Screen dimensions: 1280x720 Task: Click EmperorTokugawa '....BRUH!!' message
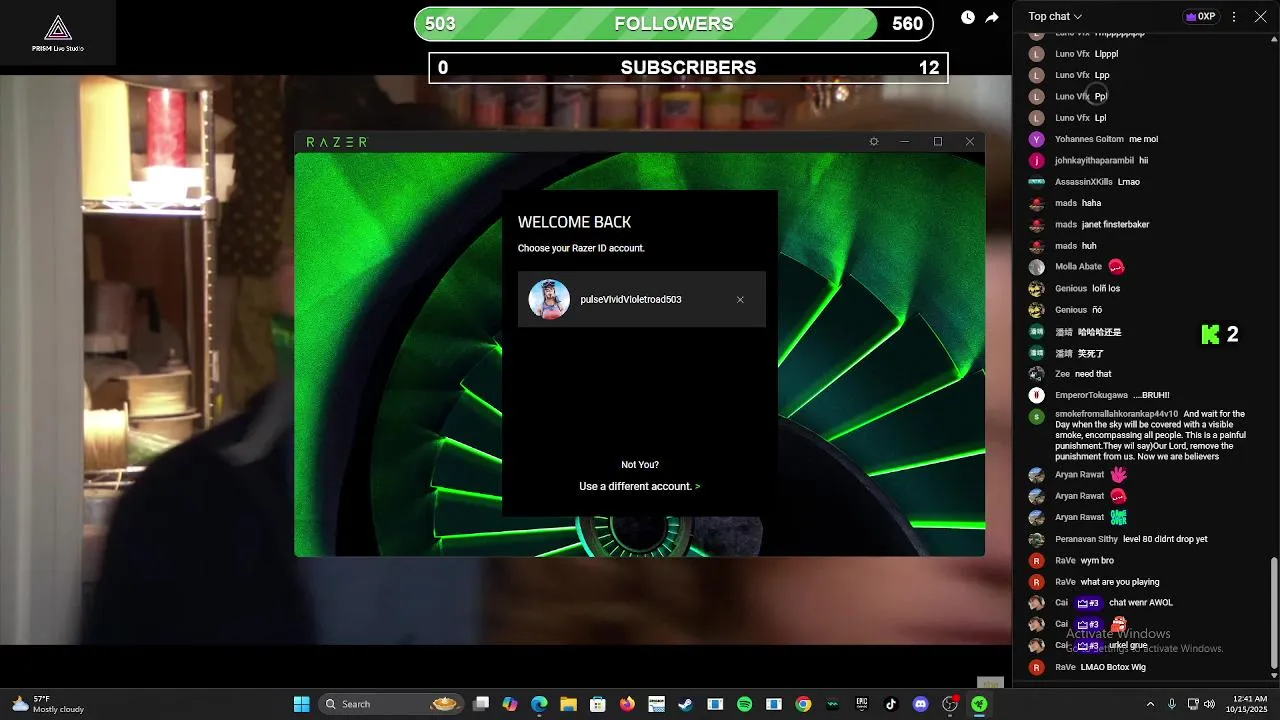click(x=1151, y=395)
